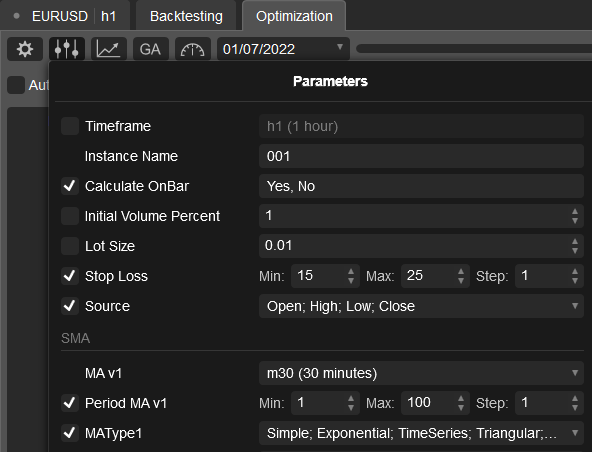Open the Source dropdown list
Screen dimensions: 592x452
pos(421,306)
